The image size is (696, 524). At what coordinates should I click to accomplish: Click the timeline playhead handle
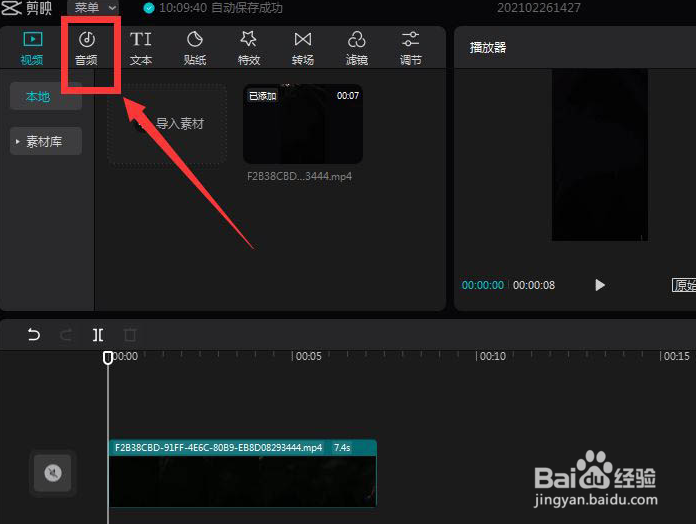click(x=108, y=358)
